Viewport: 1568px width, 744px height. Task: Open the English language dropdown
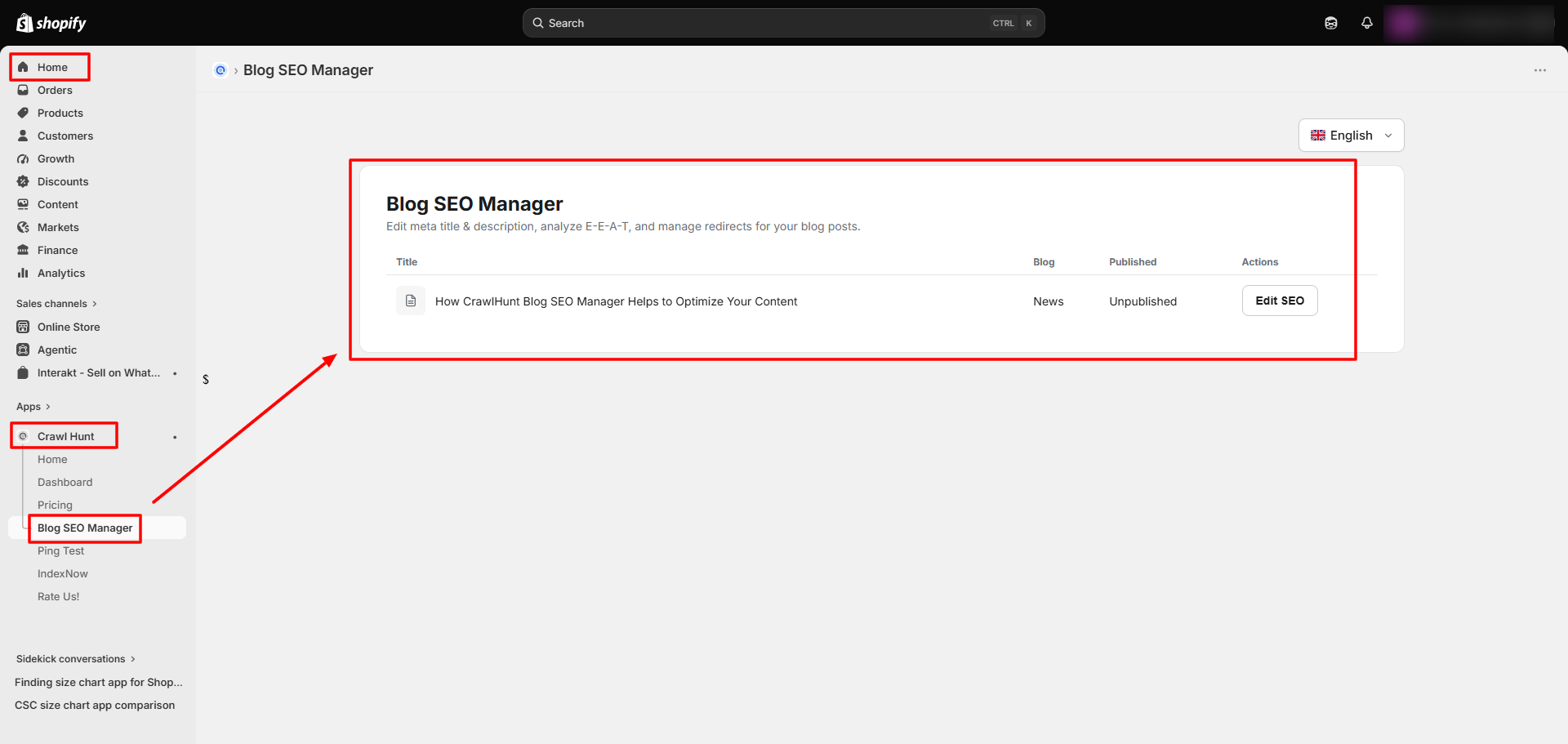pyautogui.click(x=1351, y=136)
